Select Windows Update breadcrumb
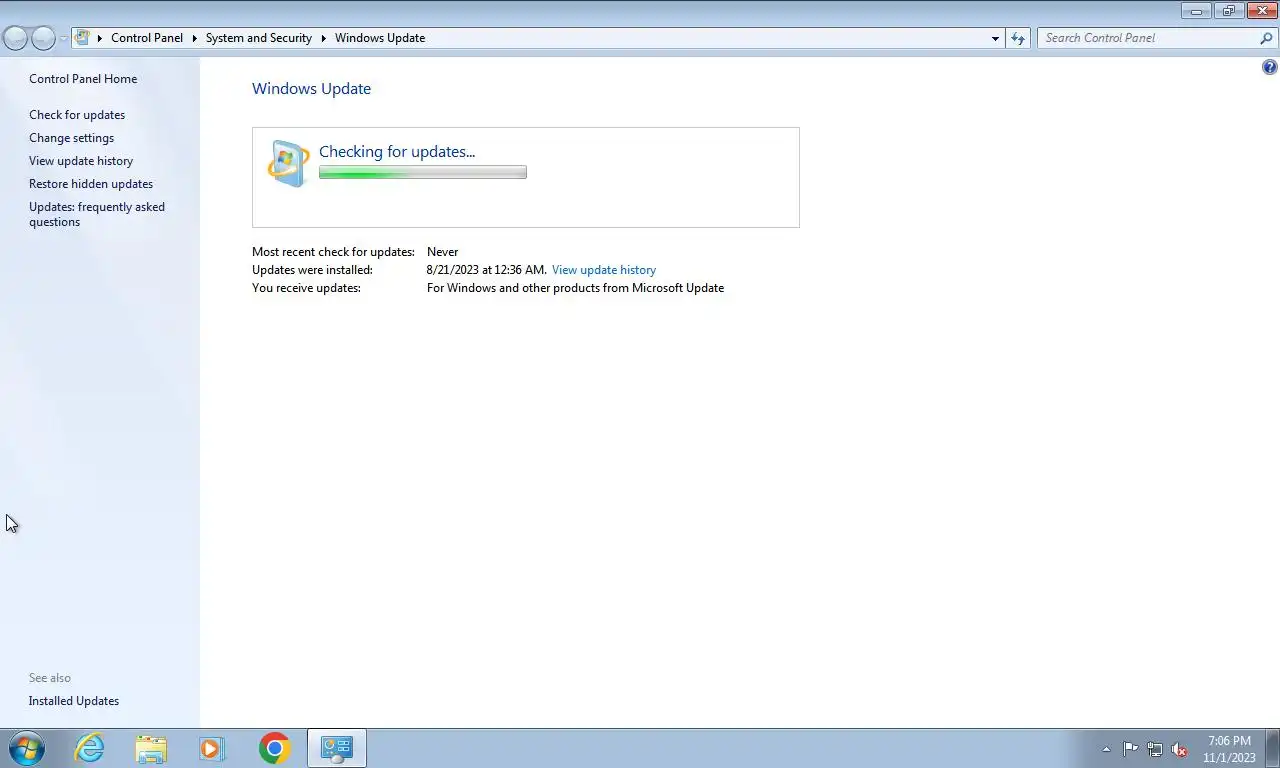The image size is (1280, 768). point(380,38)
